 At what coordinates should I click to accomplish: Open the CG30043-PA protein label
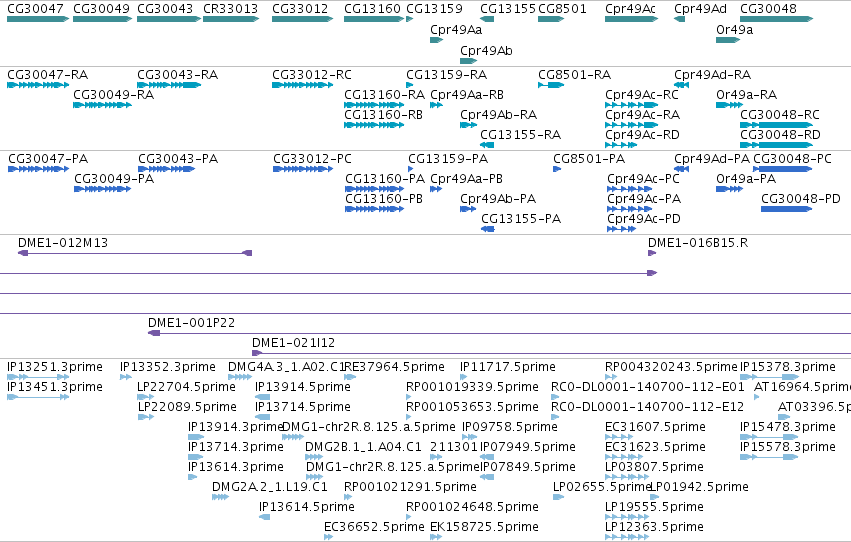179,158
